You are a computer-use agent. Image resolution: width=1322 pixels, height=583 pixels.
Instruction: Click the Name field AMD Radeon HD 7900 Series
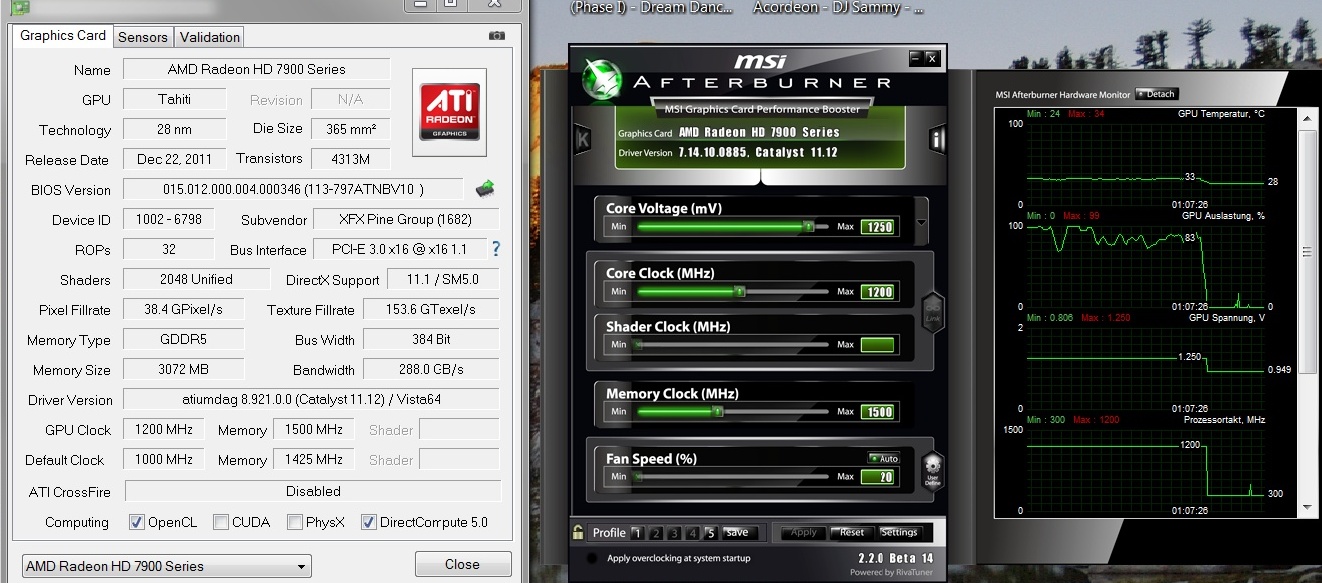(257, 69)
